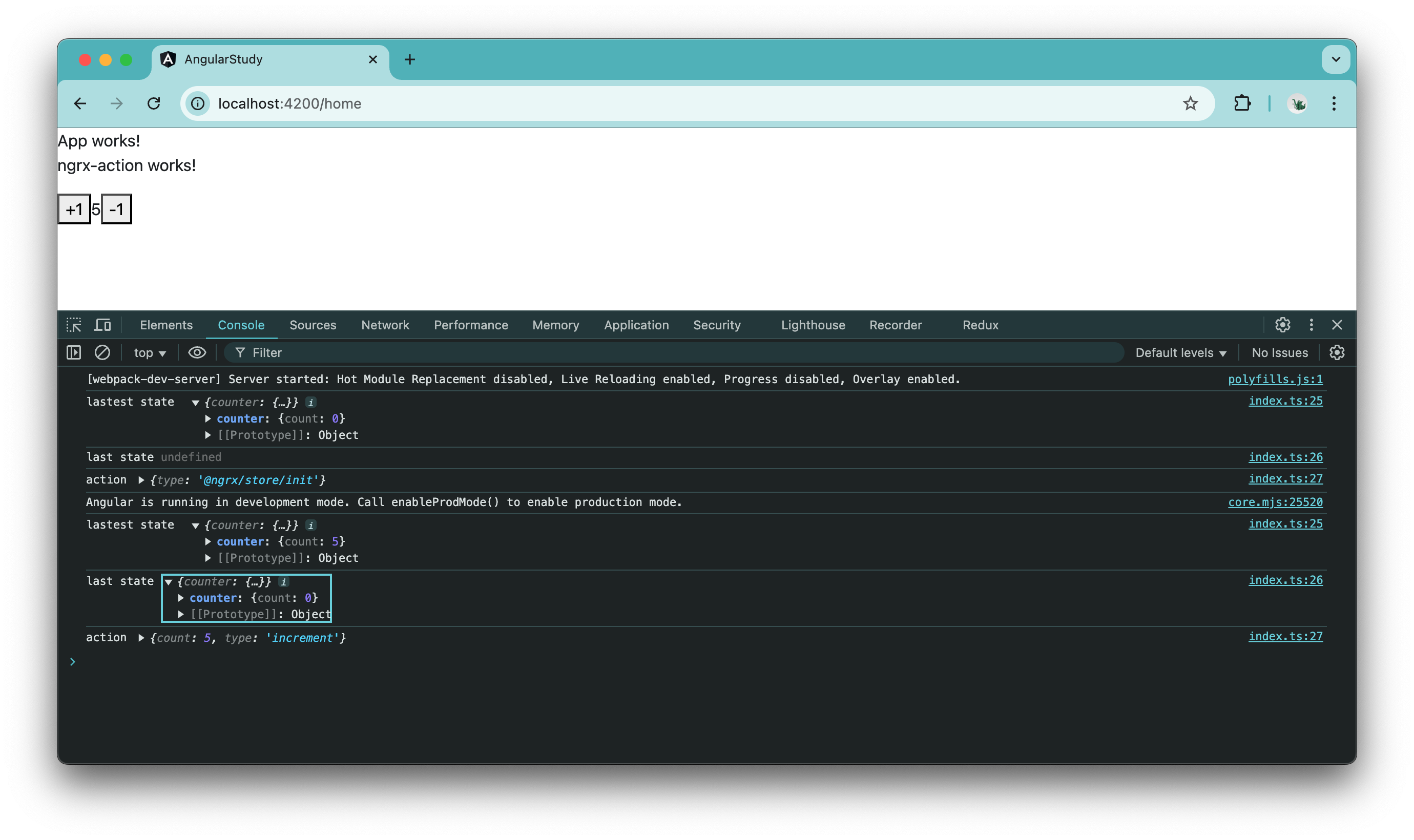Click the browser extensions puzzle icon
The width and height of the screenshot is (1414, 840).
[1243, 103]
